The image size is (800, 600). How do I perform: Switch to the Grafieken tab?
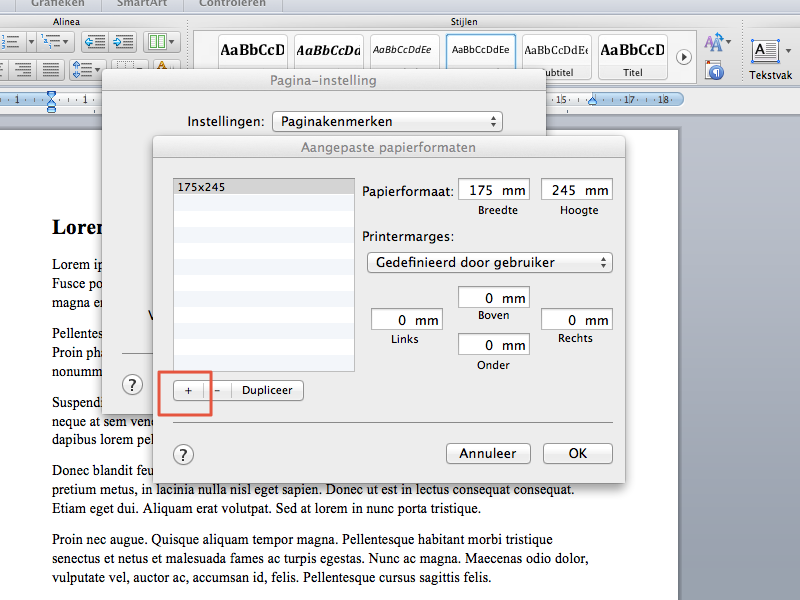[x=57, y=4]
